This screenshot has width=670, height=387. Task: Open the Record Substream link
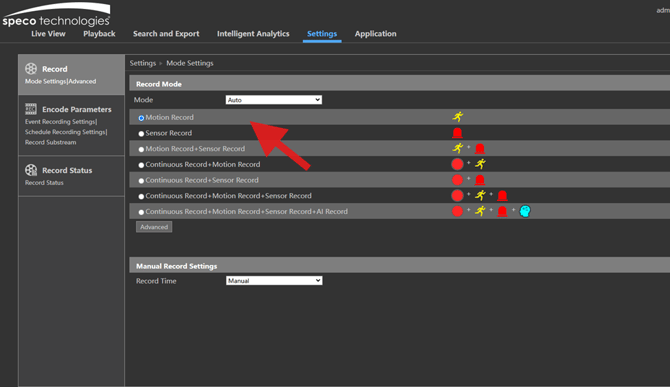50,142
